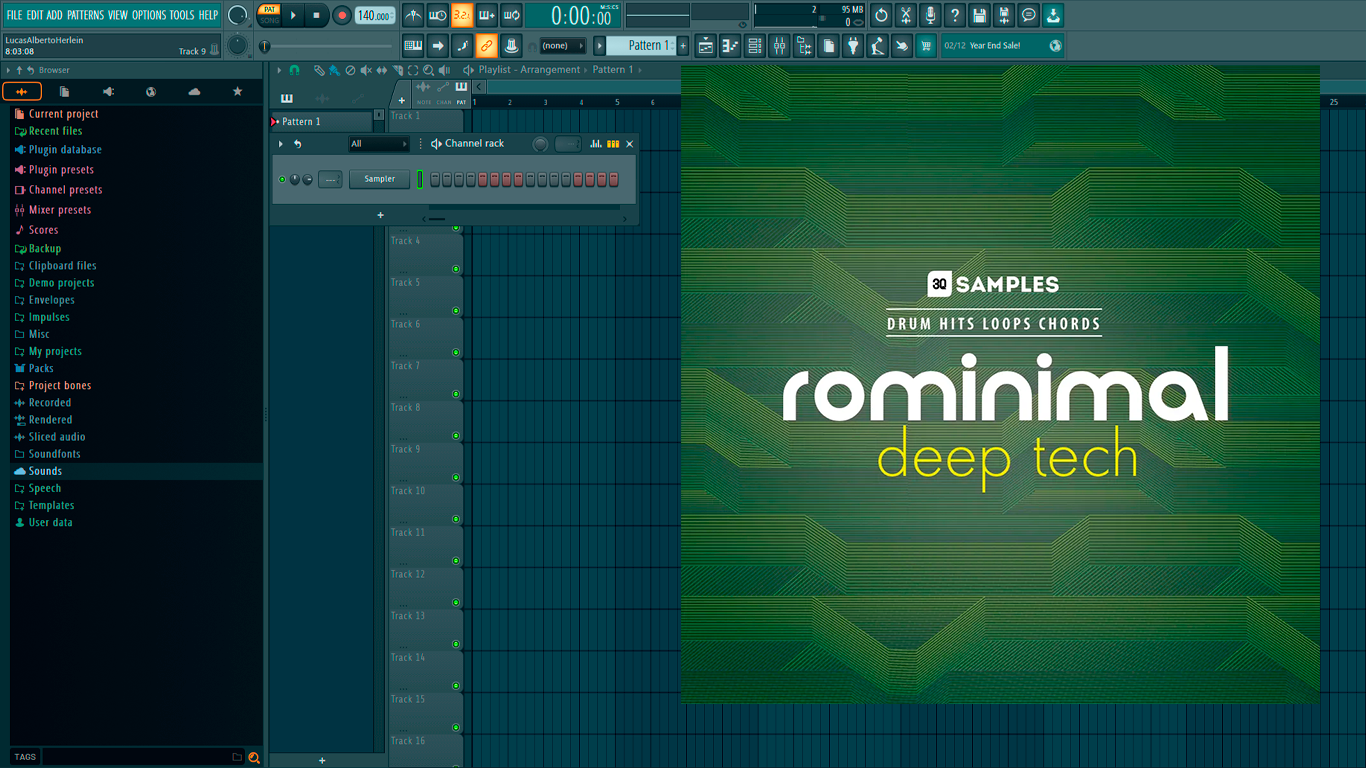Open the Browser options arrow
1366x768 pixels.
pyautogui.click(x=8, y=70)
